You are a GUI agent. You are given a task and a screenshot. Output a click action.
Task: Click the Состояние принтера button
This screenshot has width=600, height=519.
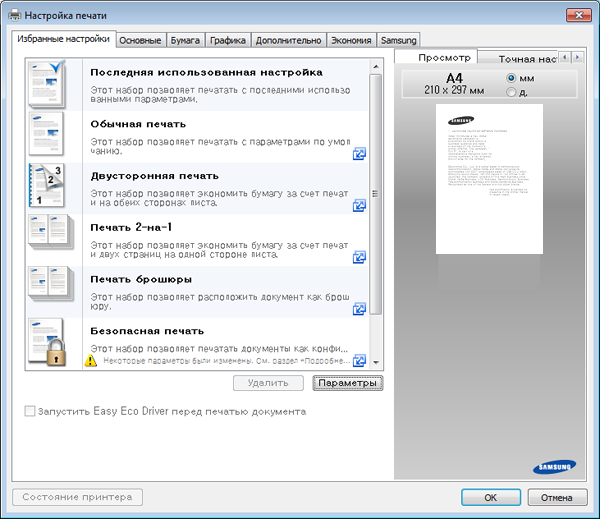(x=78, y=497)
